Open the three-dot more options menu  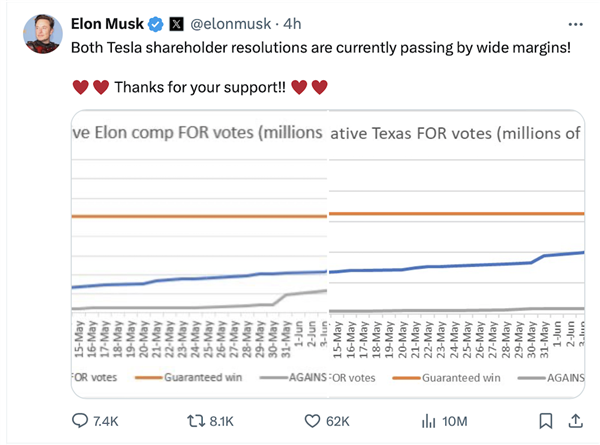[x=574, y=23]
